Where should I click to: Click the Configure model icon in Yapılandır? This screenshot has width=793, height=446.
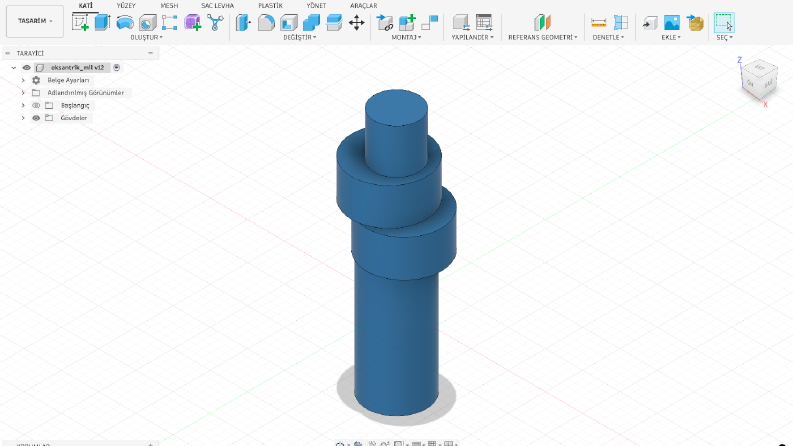(x=461, y=22)
